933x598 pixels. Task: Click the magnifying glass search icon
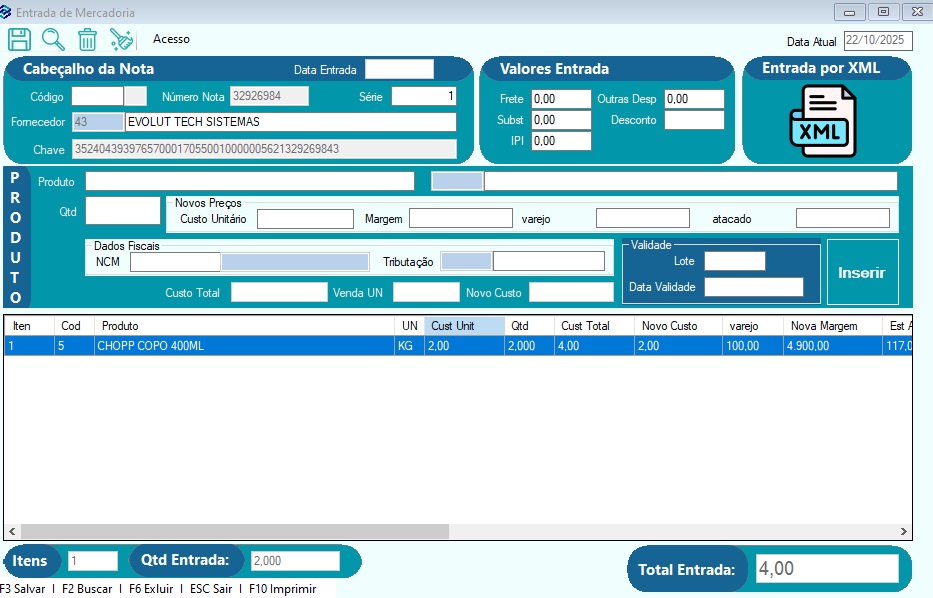(53, 39)
